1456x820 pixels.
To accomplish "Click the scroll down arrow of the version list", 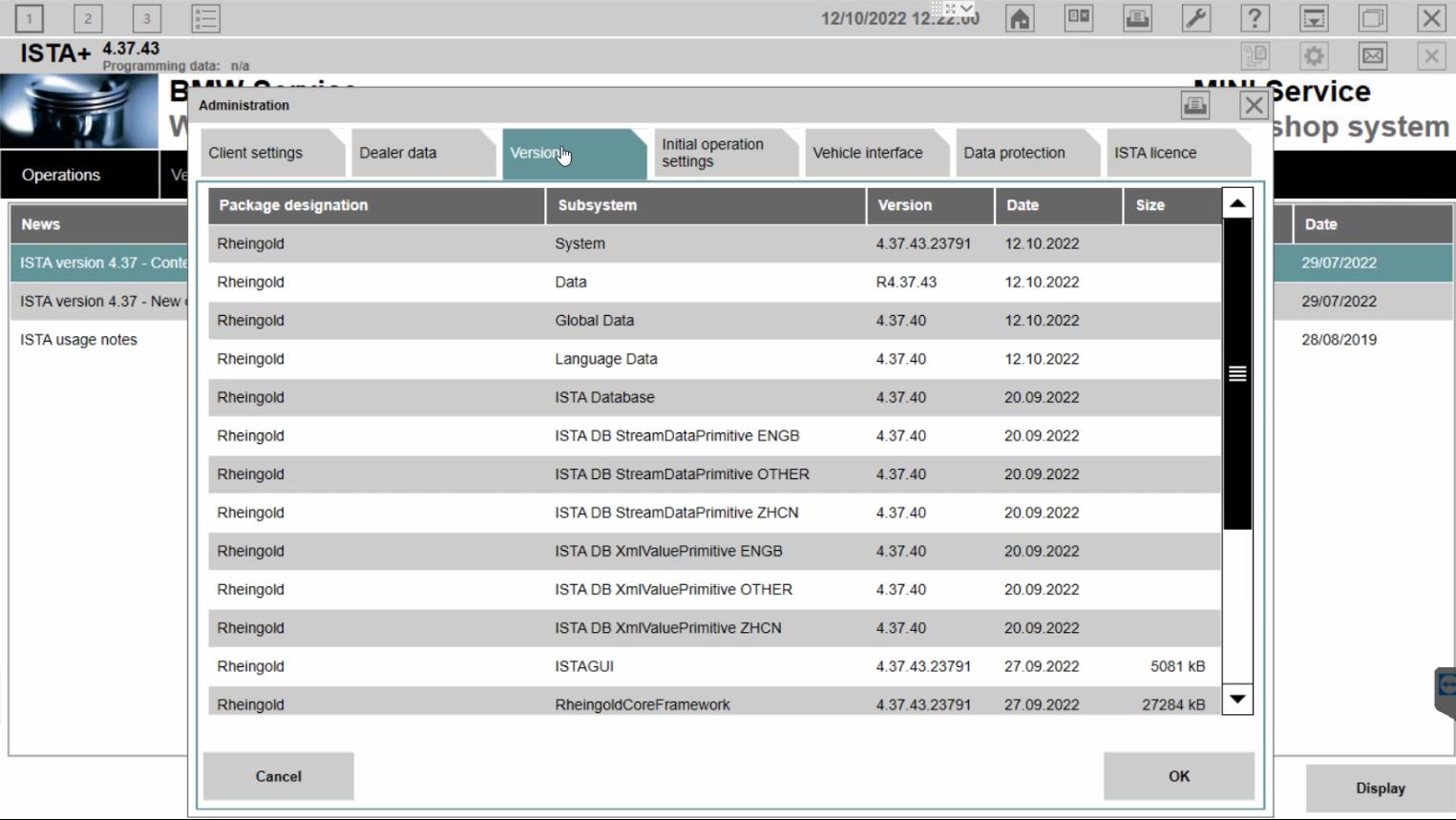I will pyautogui.click(x=1237, y=699).
